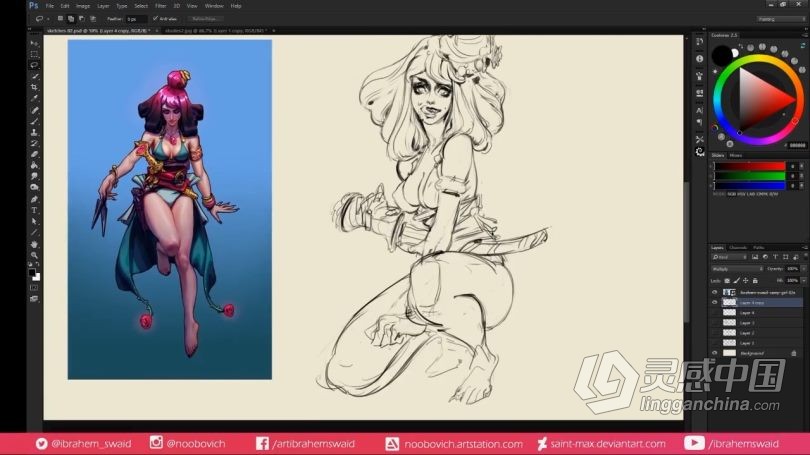Viewport: 810px width, 455px height.
Task: Click the Refine Edge button
Action: [x=204, y=19]
